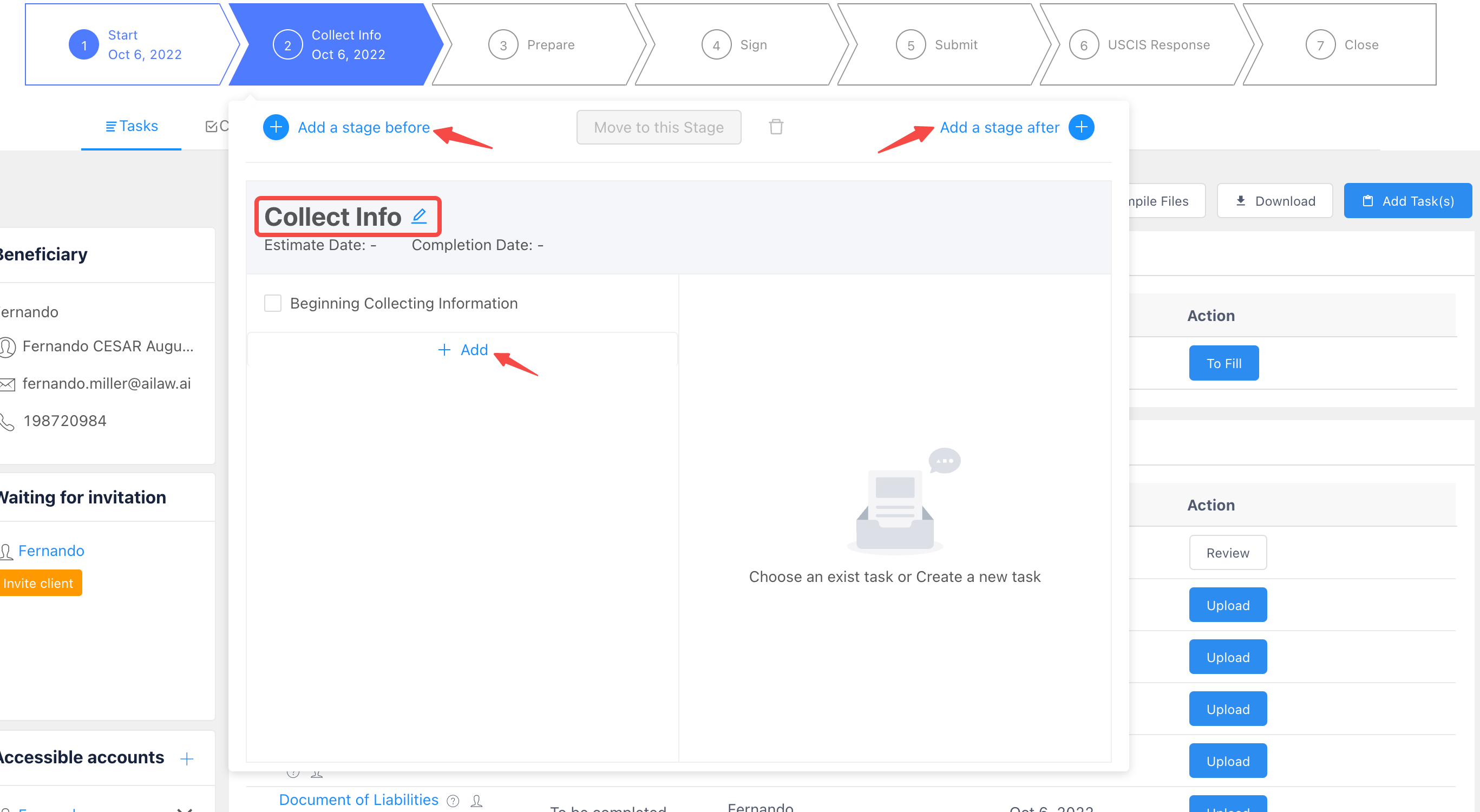Click the stage 3 Prepare circle number
The width and height of the screenshot is (1480, 812).
(x=503, y=45)
